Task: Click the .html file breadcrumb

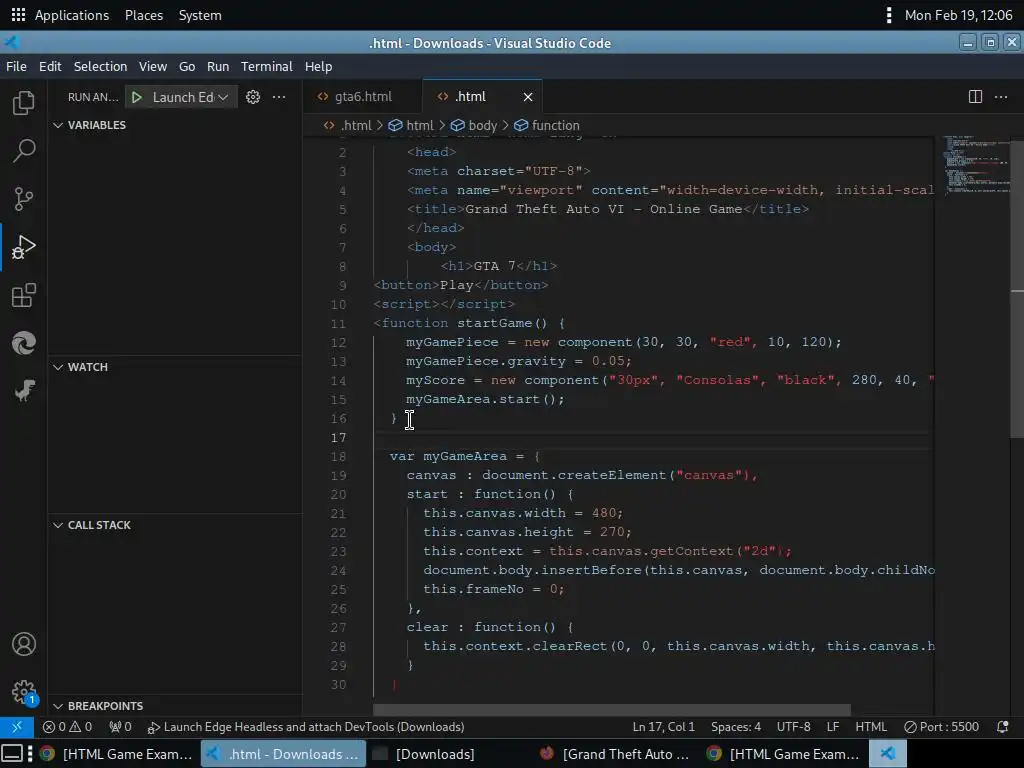Action: (348, 125)
